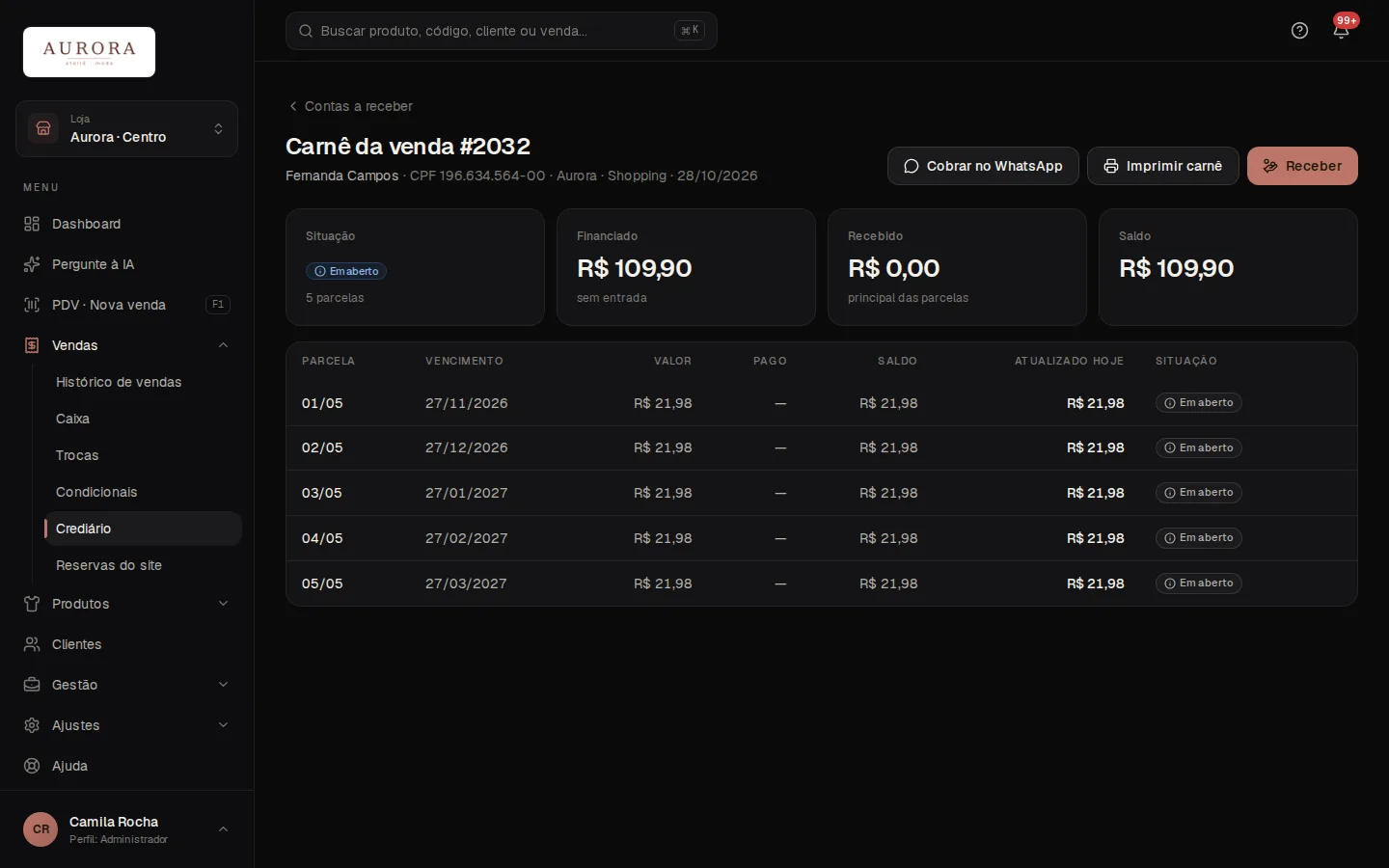The width and height of the screenshot is (1389, 868).
Task: Open Caixa submenu item
Action: click(143, 419)
